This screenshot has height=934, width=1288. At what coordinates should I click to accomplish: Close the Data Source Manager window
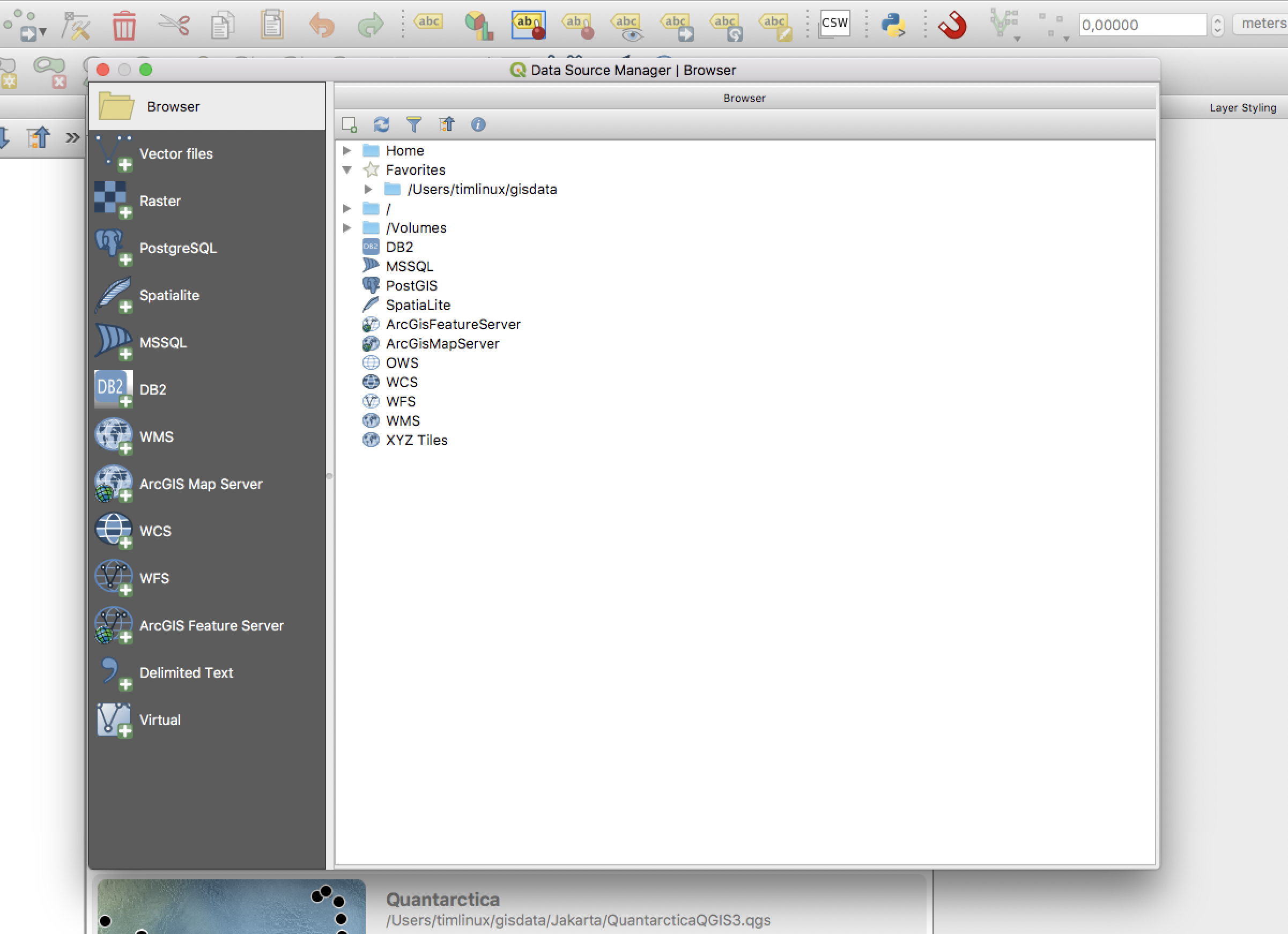pos(103,70)
